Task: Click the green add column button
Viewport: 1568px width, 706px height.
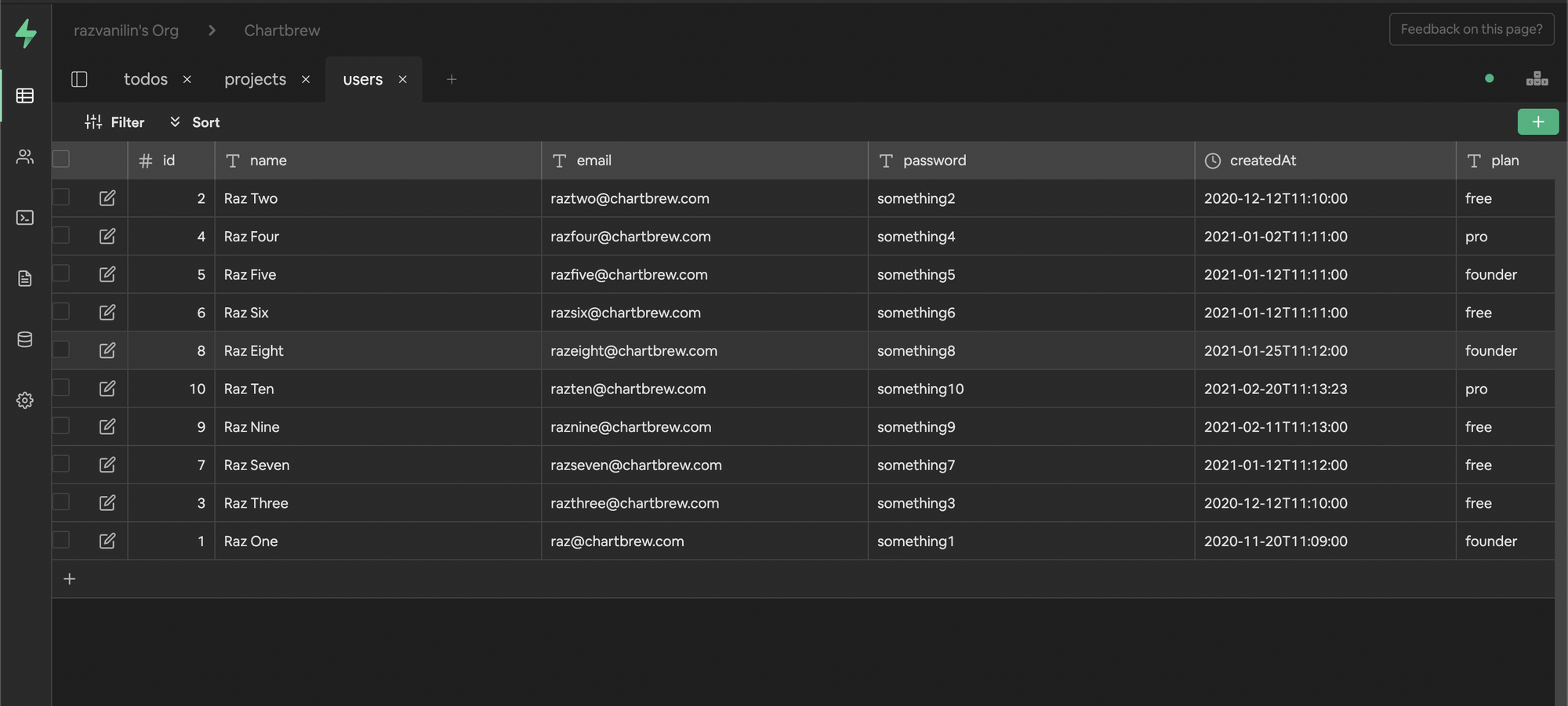Action: click(x=1537, y=121)
